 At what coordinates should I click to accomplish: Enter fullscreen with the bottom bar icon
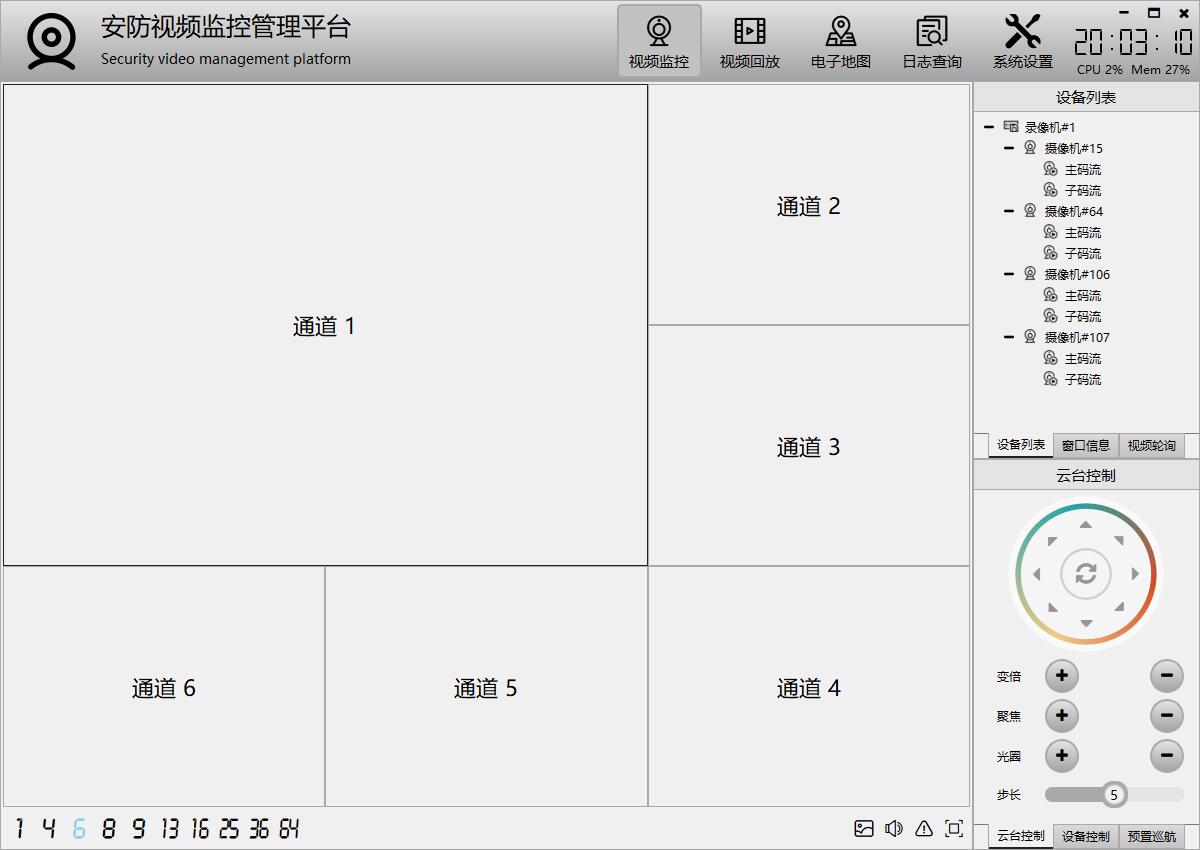(954, 828)
